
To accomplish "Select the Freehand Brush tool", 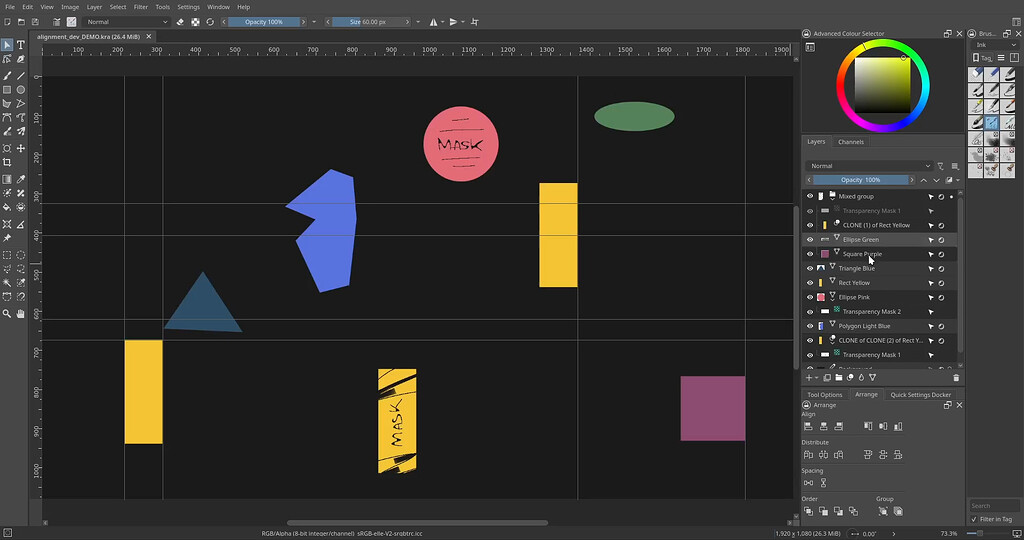I will pos(7,76).
